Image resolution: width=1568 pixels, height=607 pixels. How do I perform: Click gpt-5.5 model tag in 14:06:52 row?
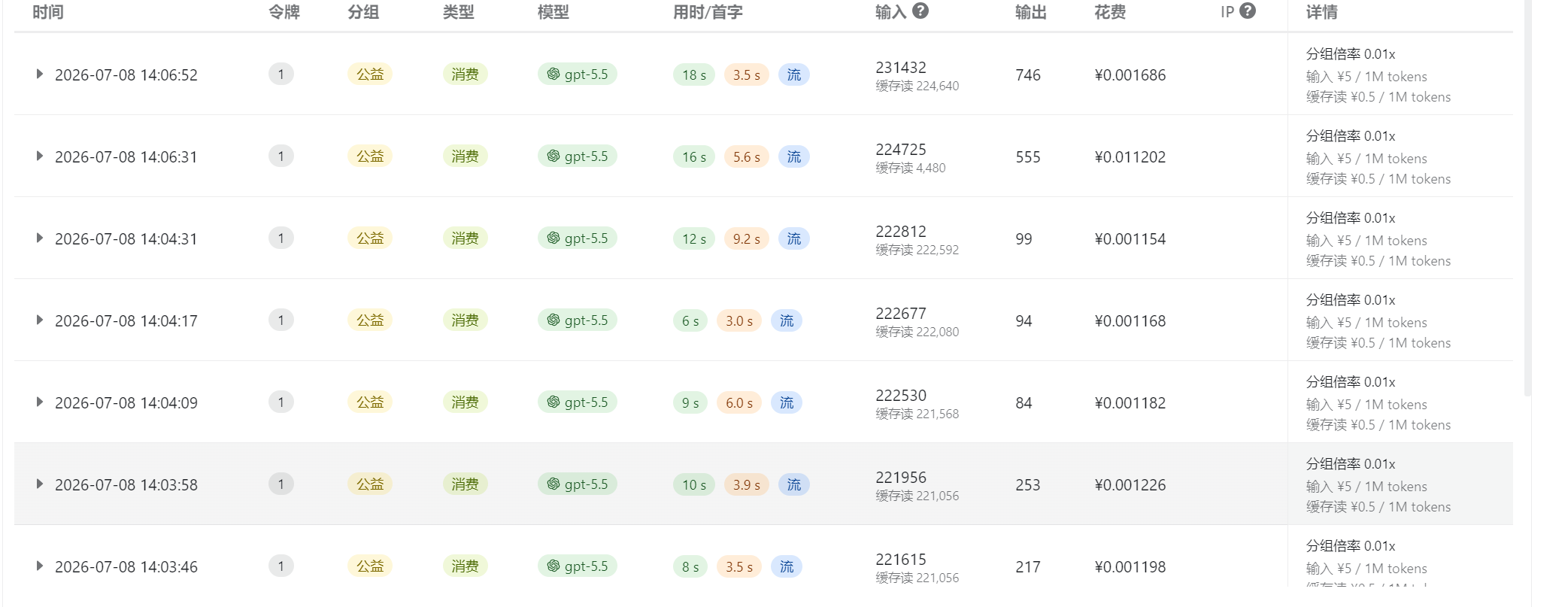pyautogui.click(x=578, y=74)
